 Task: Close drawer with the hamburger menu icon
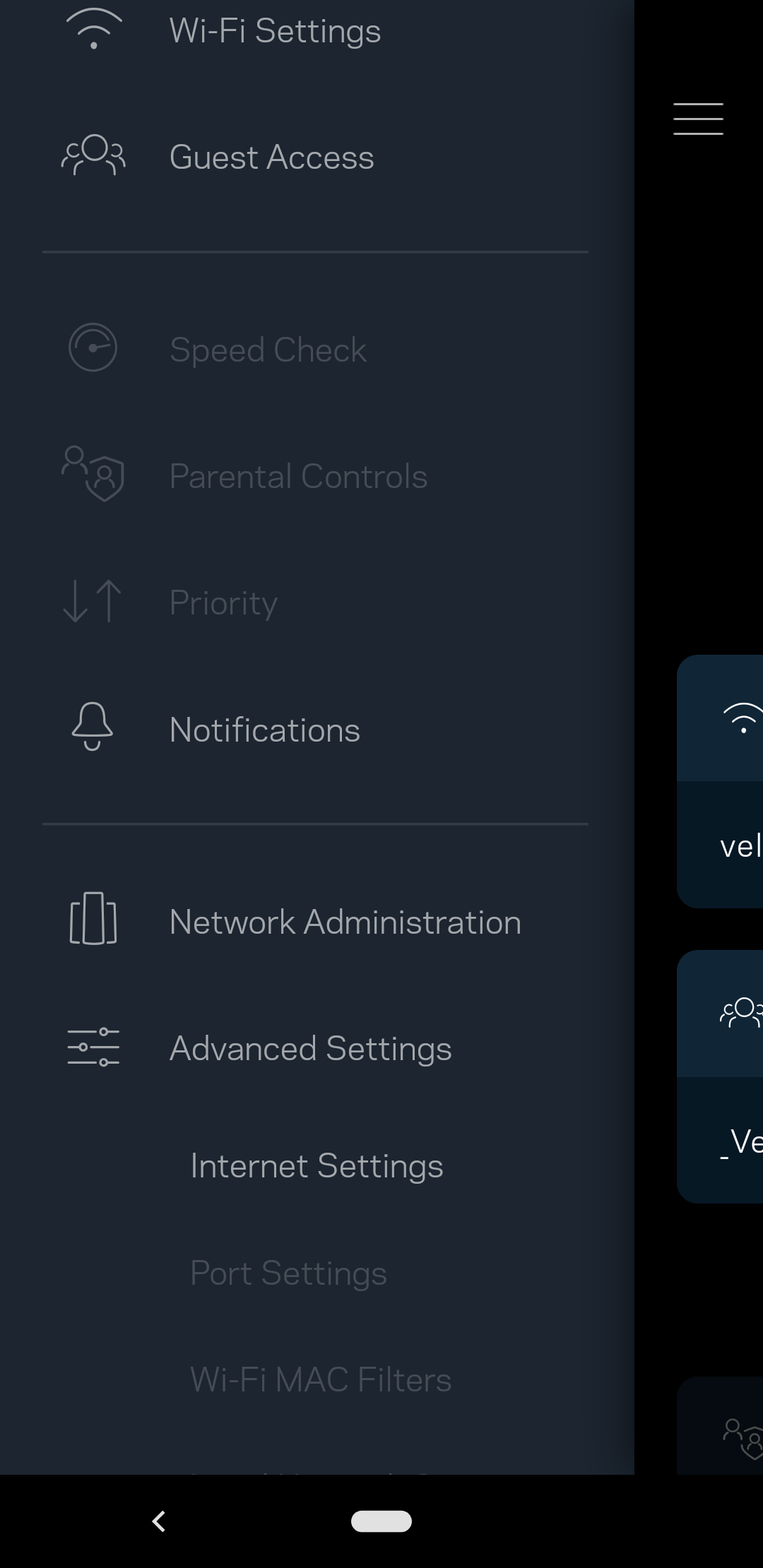click(x=698, y=119)
